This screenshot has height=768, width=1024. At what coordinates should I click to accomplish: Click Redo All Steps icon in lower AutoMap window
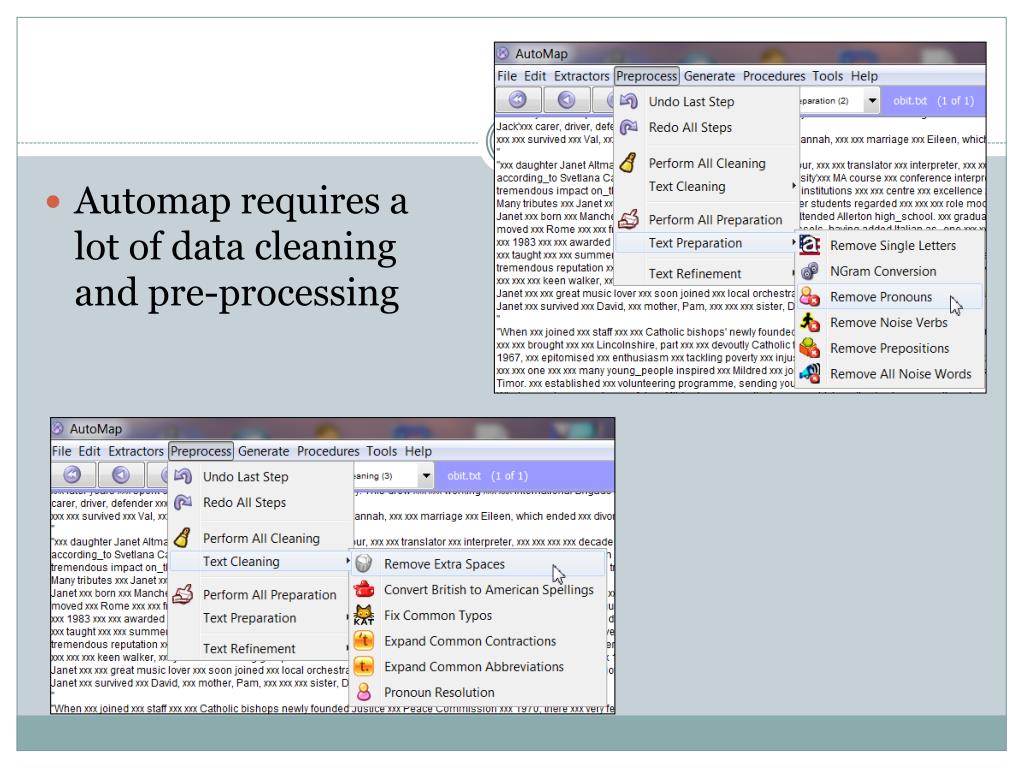183,502
